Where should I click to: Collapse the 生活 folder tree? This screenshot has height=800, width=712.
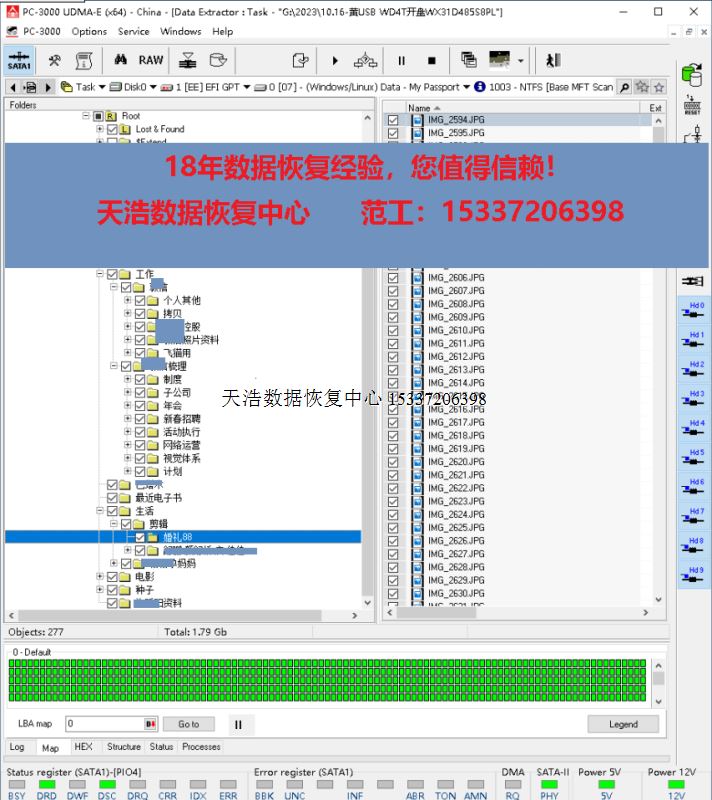coord(99,511)
